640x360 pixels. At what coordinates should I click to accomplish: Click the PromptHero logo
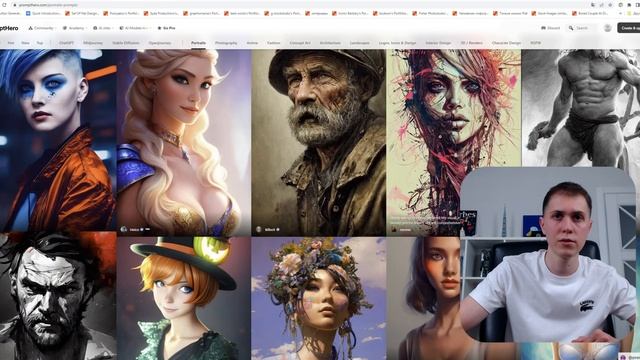9,28
